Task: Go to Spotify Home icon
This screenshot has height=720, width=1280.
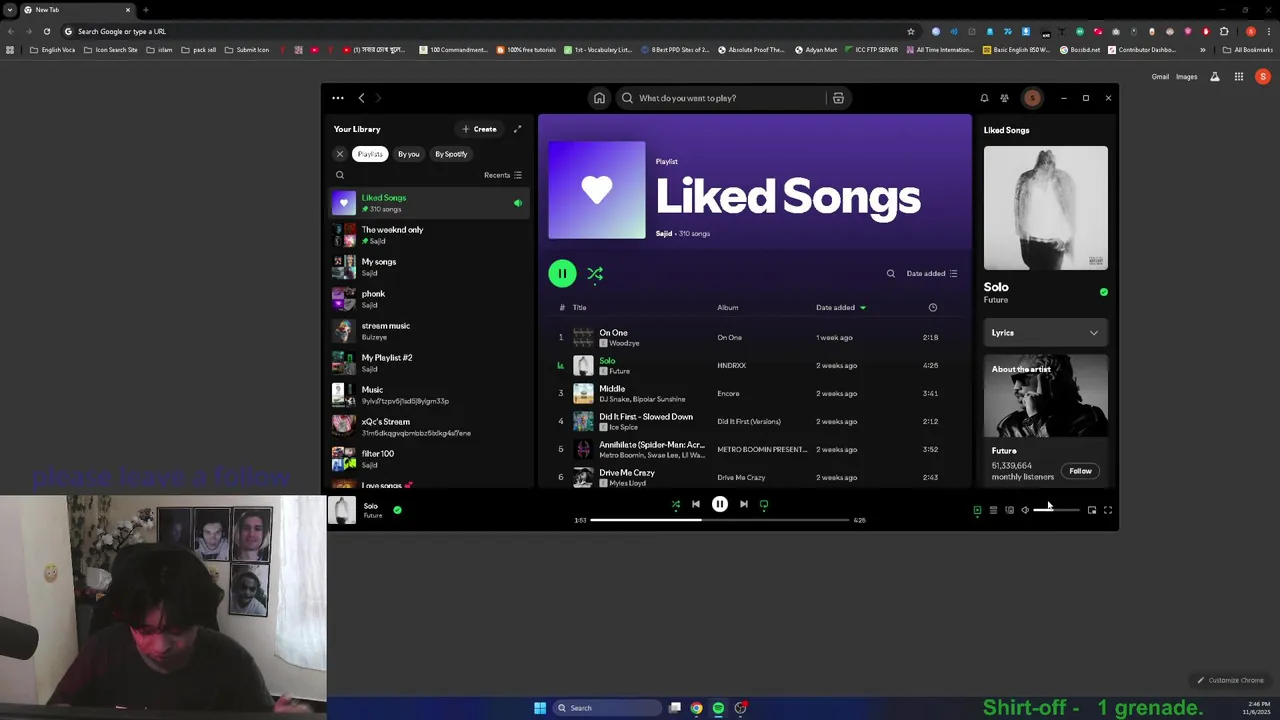Action: pos(599,98)
